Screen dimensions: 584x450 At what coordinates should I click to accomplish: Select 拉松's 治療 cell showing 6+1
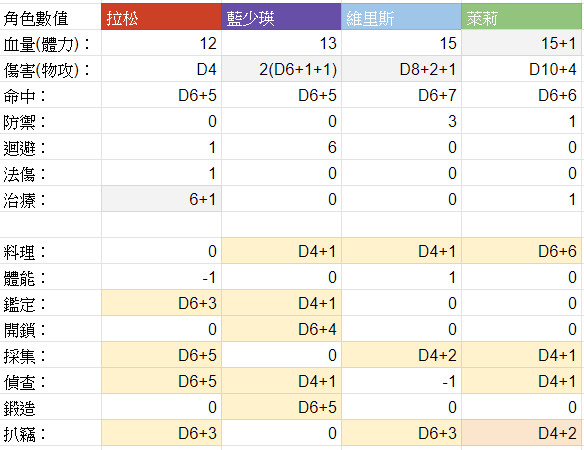tap(161, 199)
